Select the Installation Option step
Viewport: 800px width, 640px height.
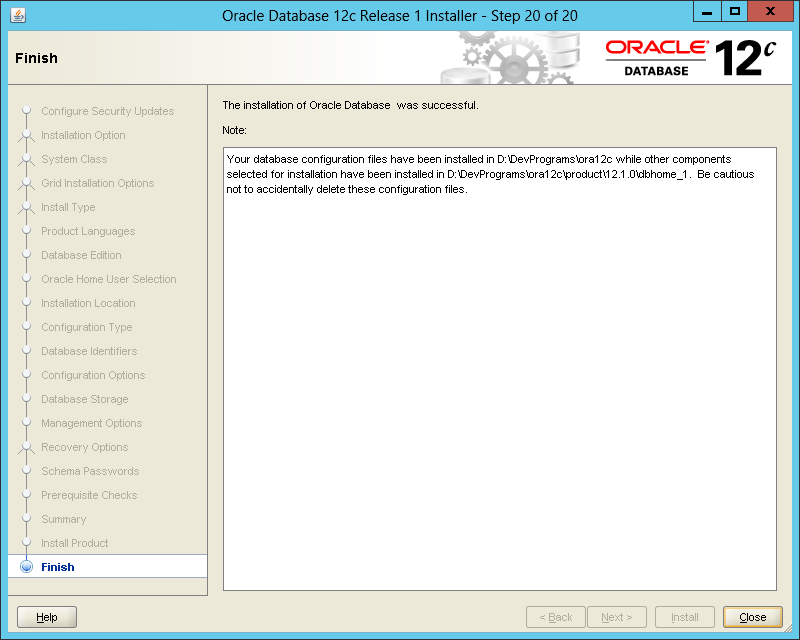[83, 135]
